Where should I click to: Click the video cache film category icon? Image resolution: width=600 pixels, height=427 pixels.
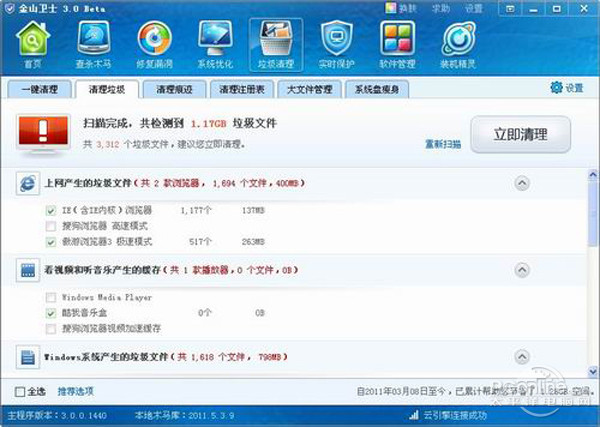[28, 271]
